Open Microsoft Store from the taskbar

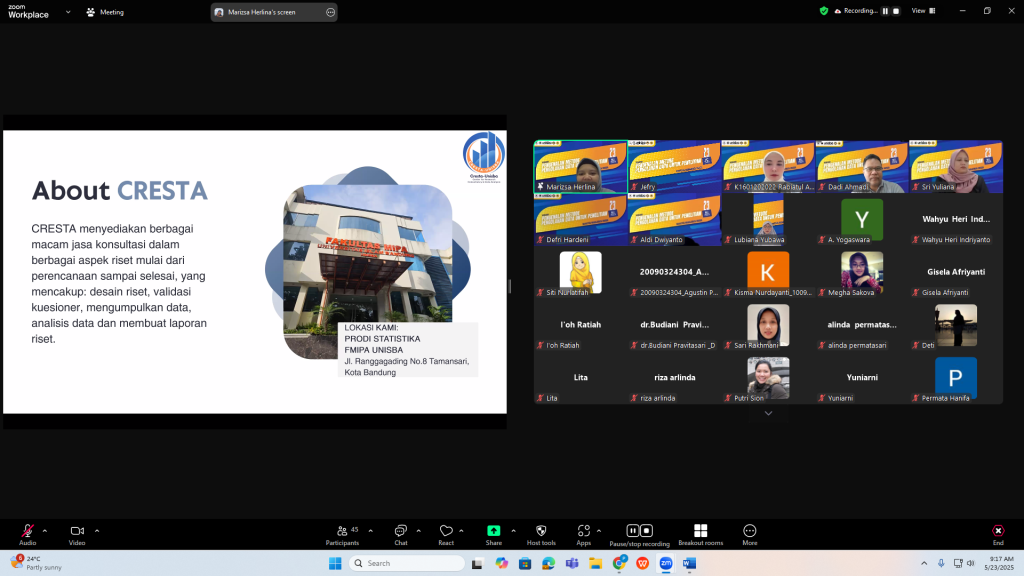point(525,563)
